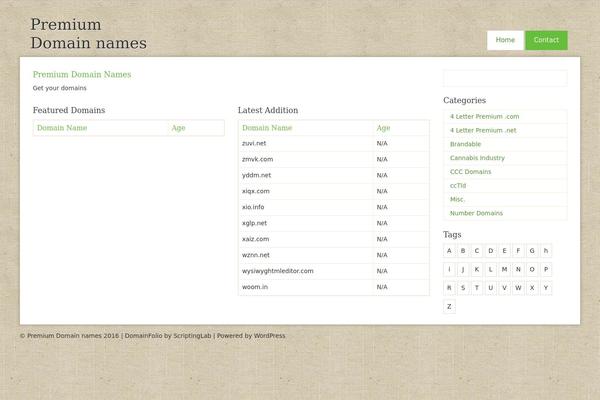The image size is (600, 400).
Task: Open the xiqx.com domain
Action: (256, 191)
